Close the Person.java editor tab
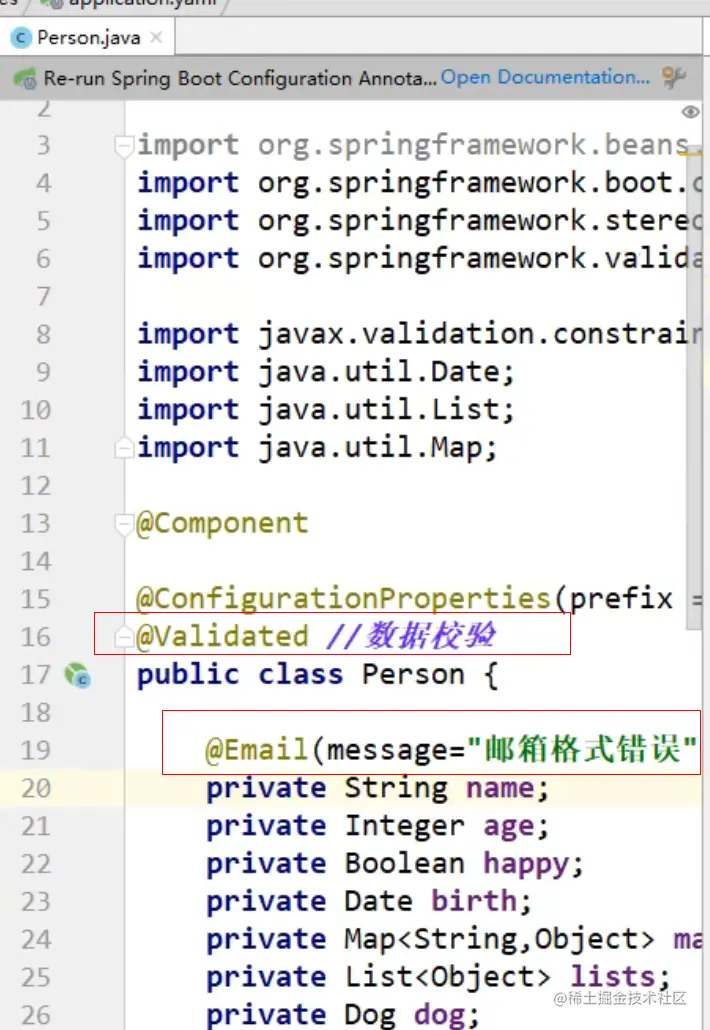Screen dimensions: 710x1030 [157, 38]
